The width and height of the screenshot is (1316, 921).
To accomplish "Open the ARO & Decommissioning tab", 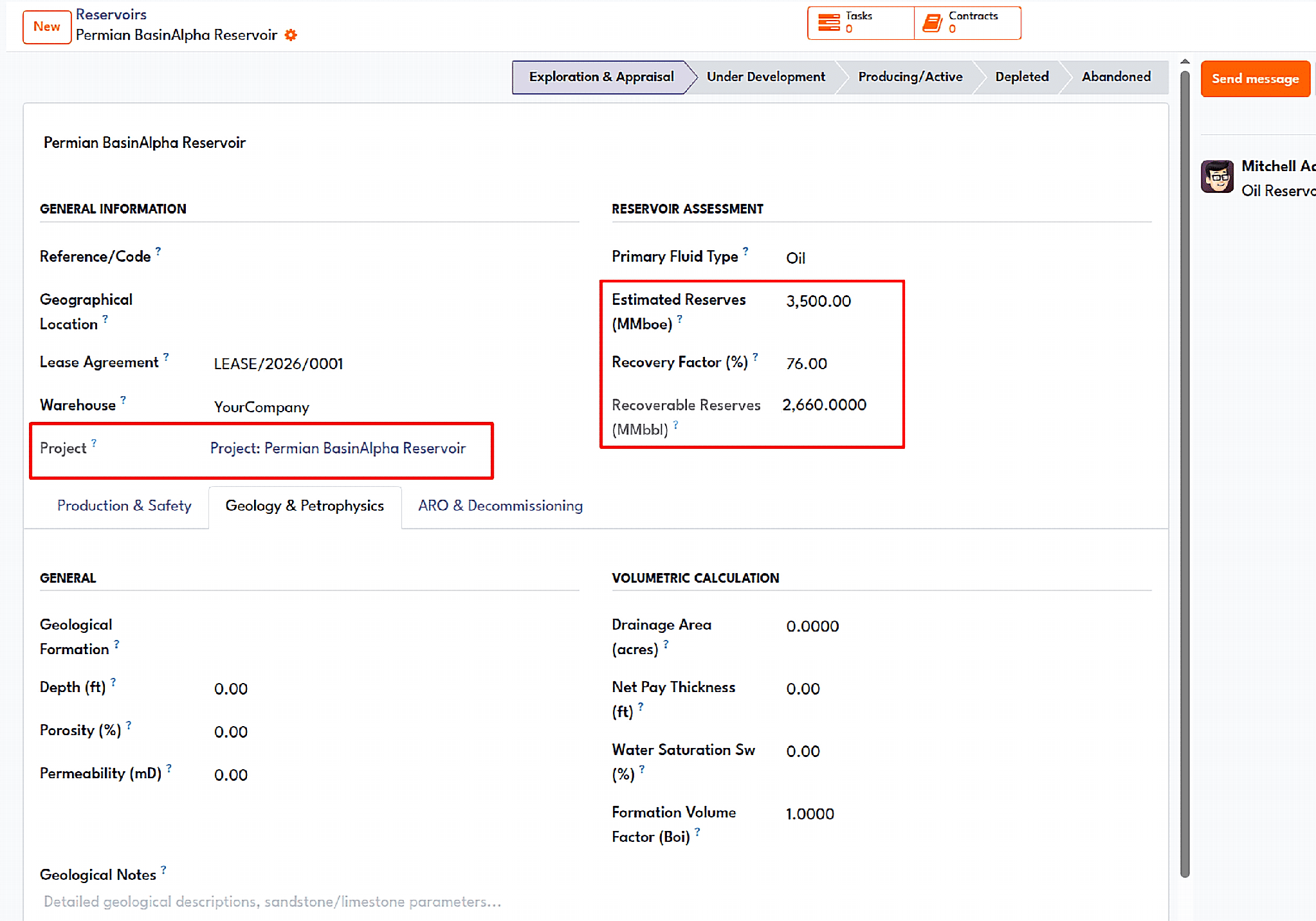I will (500, 506).
